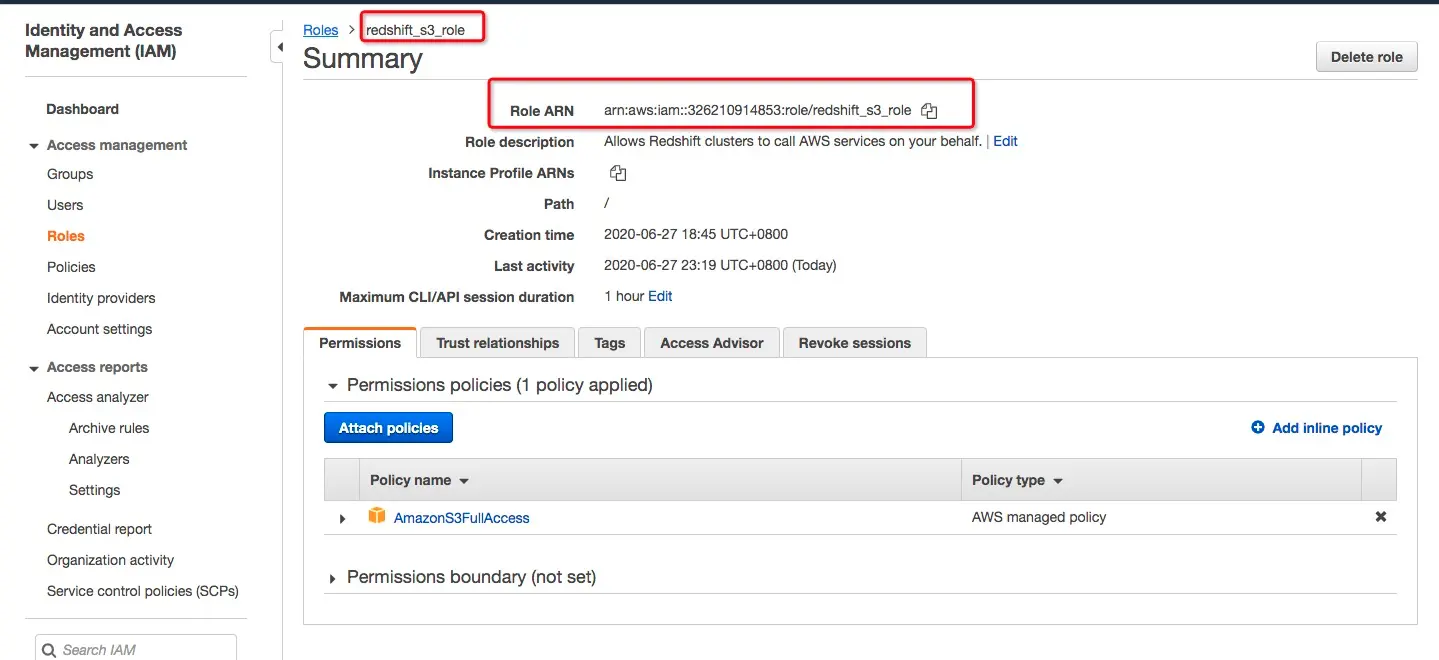1439x660 pixels.
Task: Collapse the IAM sidebar panel arrow
Action: pyautogui.click(x=278, y=47)
